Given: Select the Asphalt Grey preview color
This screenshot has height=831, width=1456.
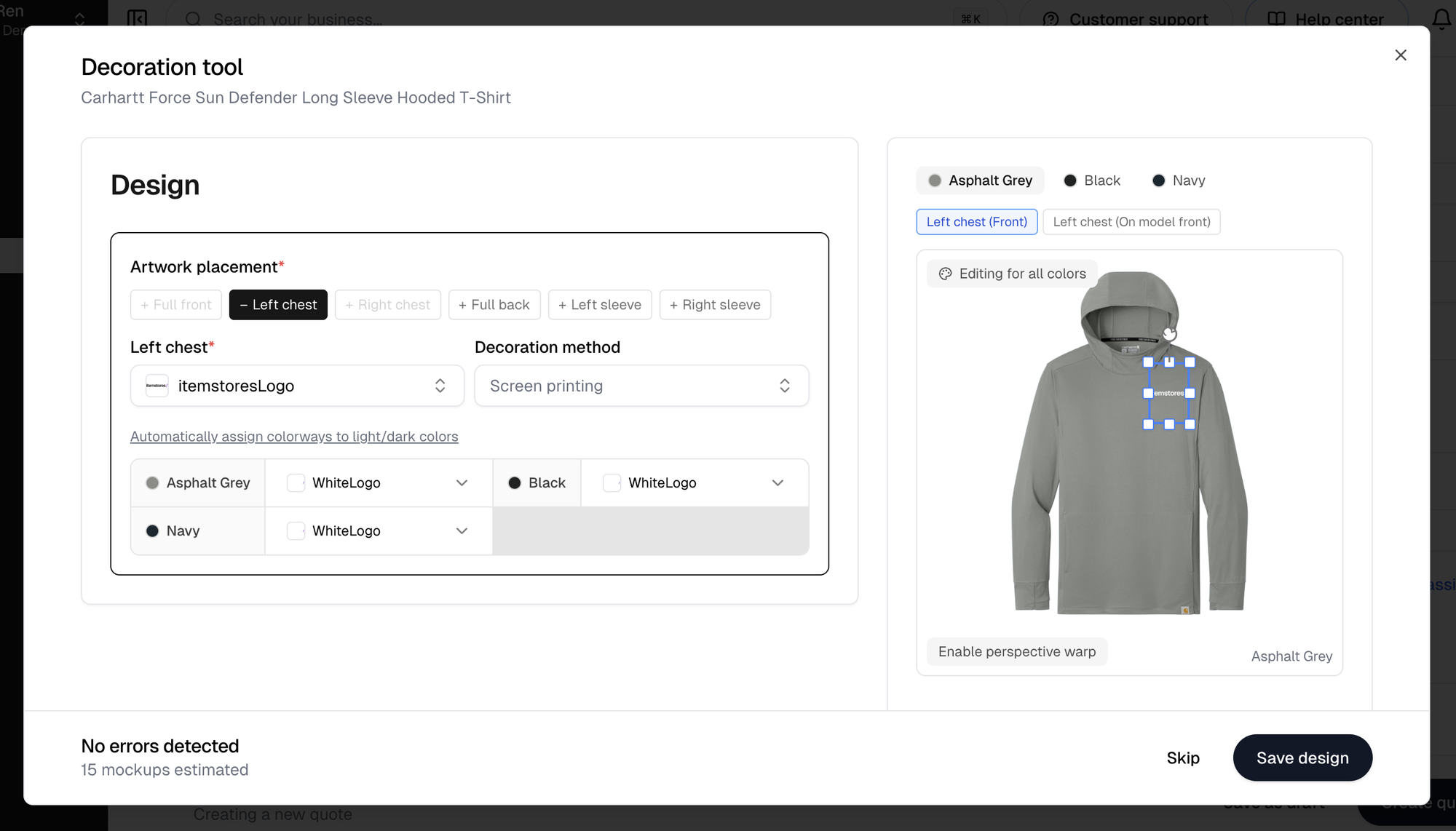Looking at the screenshot, I should (x=980, y=180).
